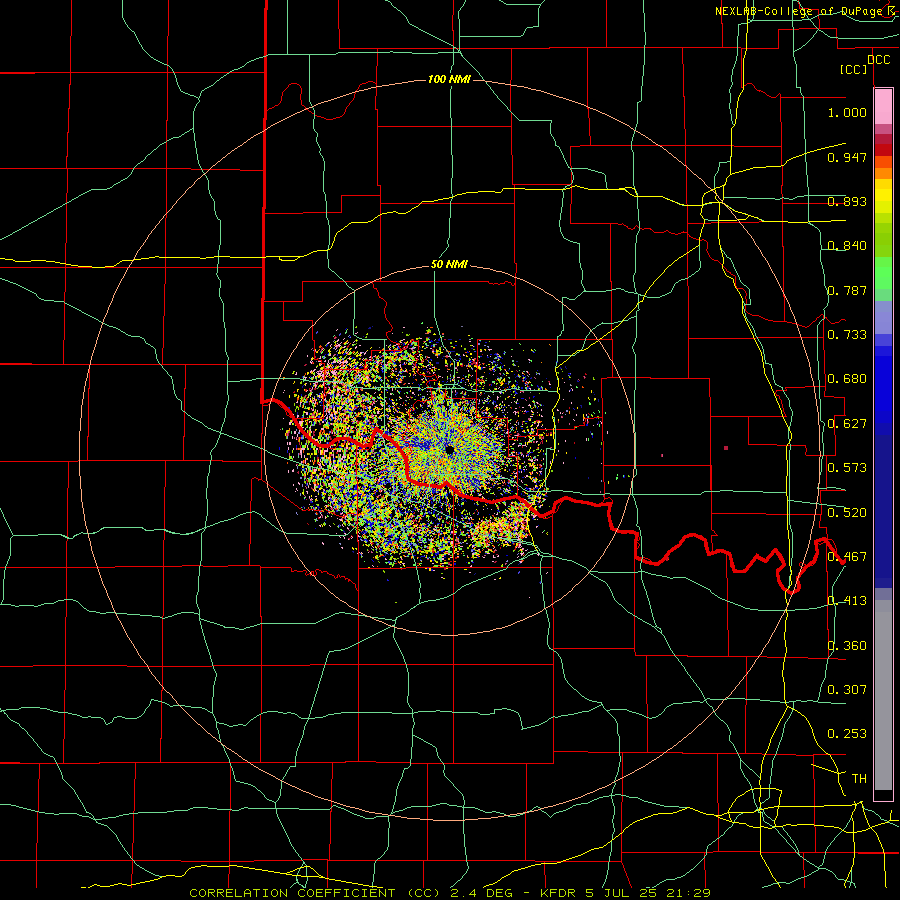Click the CORRELATION COEFFICIENT (CC) caption
Screen dimensions: 900x900
313,893
